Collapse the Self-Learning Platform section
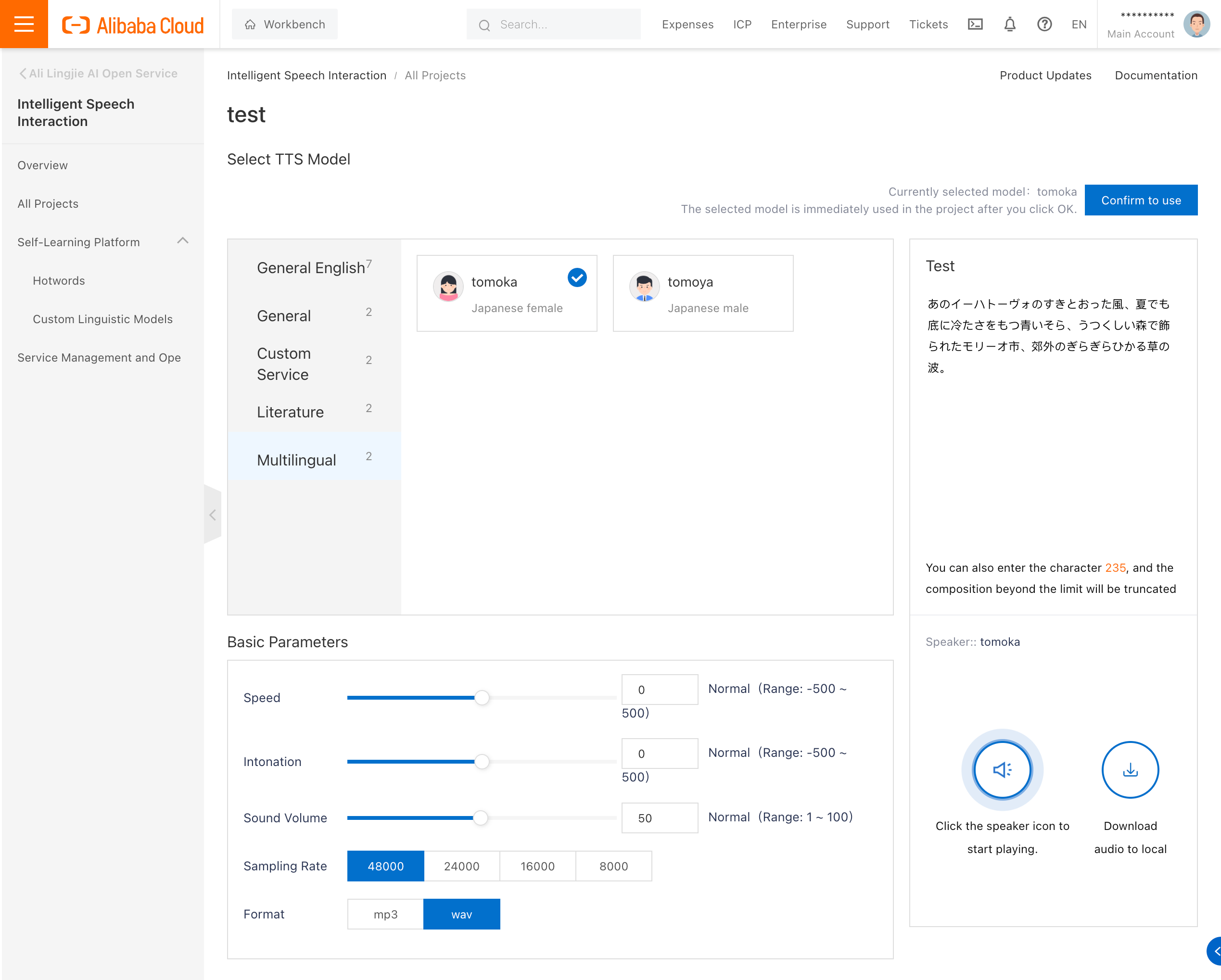1221x980 pixels. (x=182, y=241)
